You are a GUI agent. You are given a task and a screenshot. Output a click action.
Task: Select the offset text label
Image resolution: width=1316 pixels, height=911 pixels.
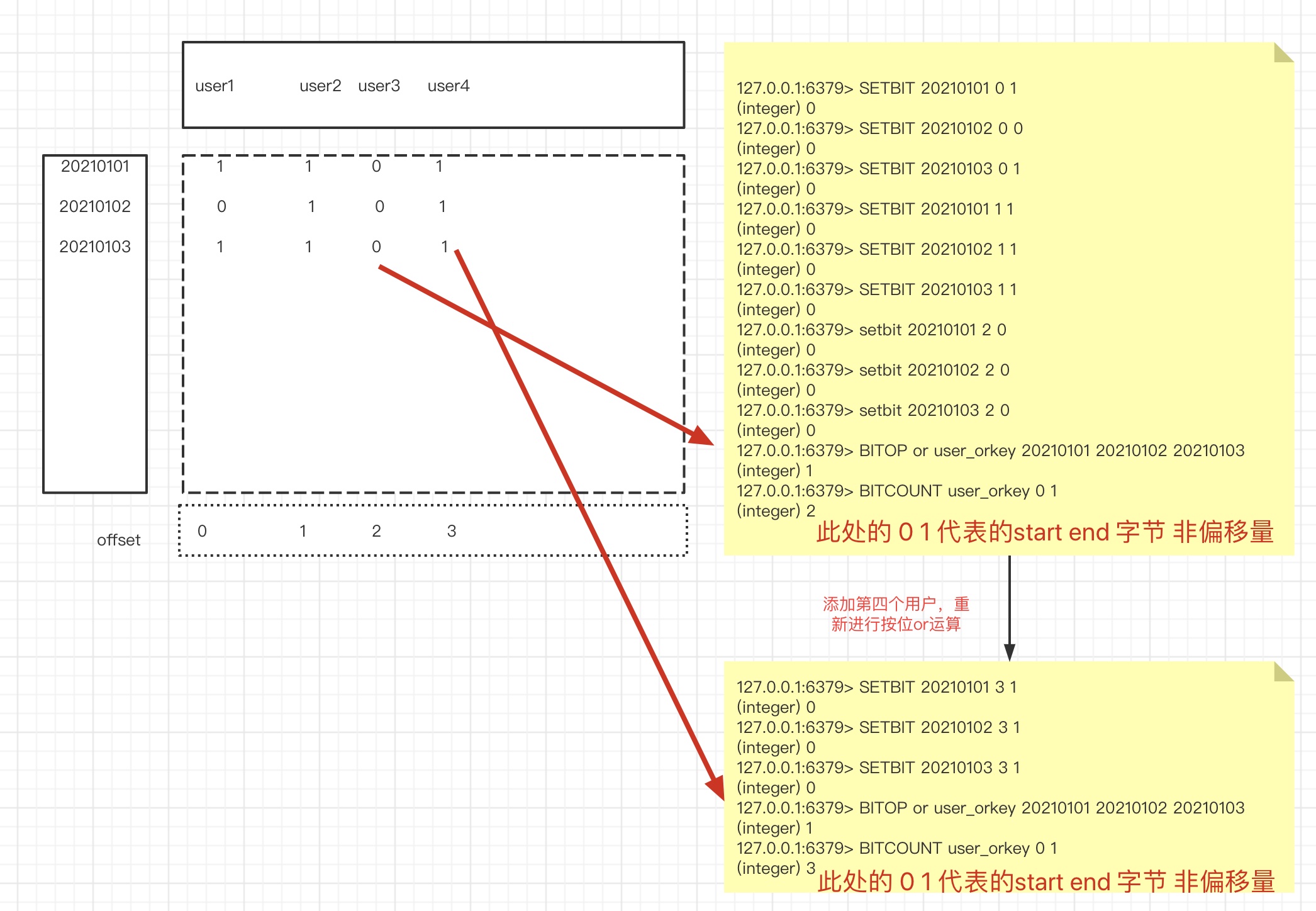click(118, 540)
